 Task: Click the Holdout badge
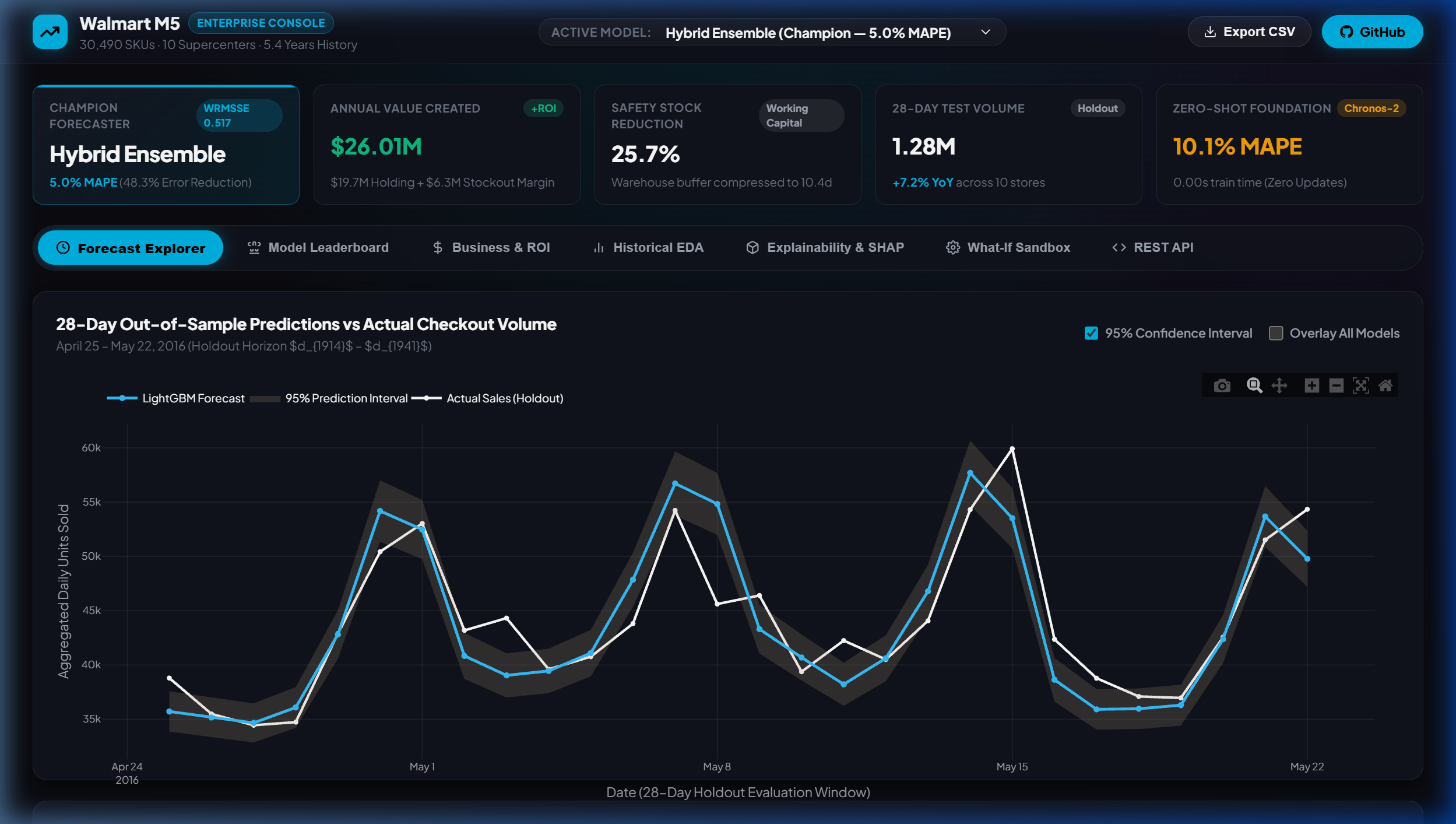pos(1098,108)
